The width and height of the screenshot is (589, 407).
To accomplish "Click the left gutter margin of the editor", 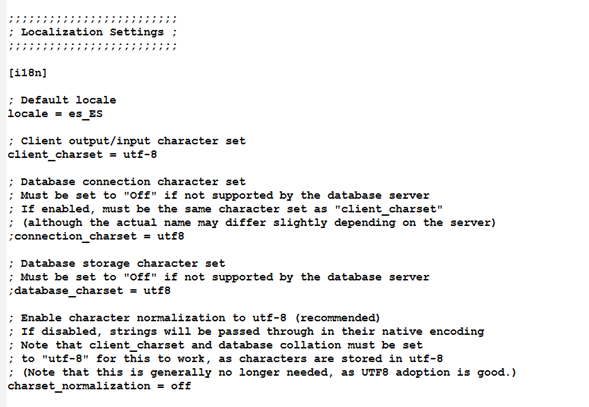I will pyautogui.click(x=3, y=203).
